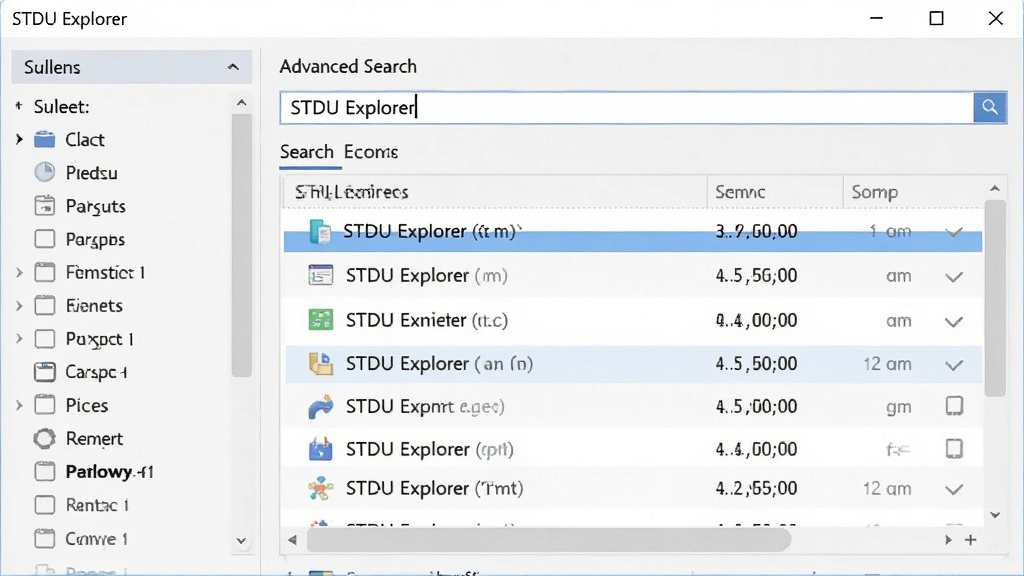The height and width of the screenshot is (576, 1024).
Task: Click the STDU Explorer search input field
Action: (626, 107)
